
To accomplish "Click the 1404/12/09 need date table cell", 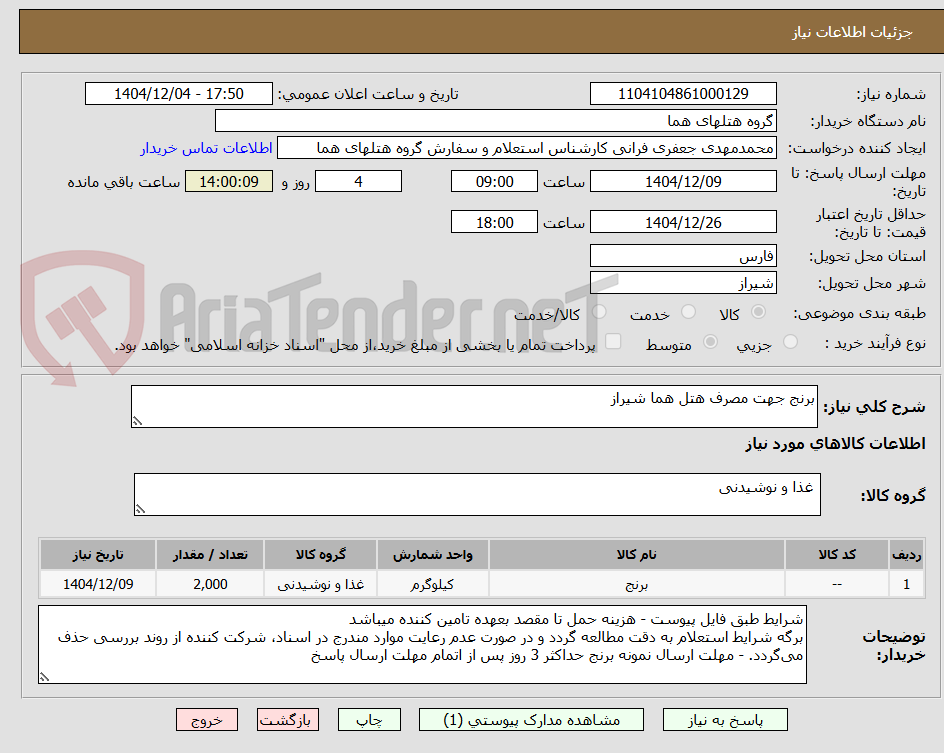I will [98, 584].
